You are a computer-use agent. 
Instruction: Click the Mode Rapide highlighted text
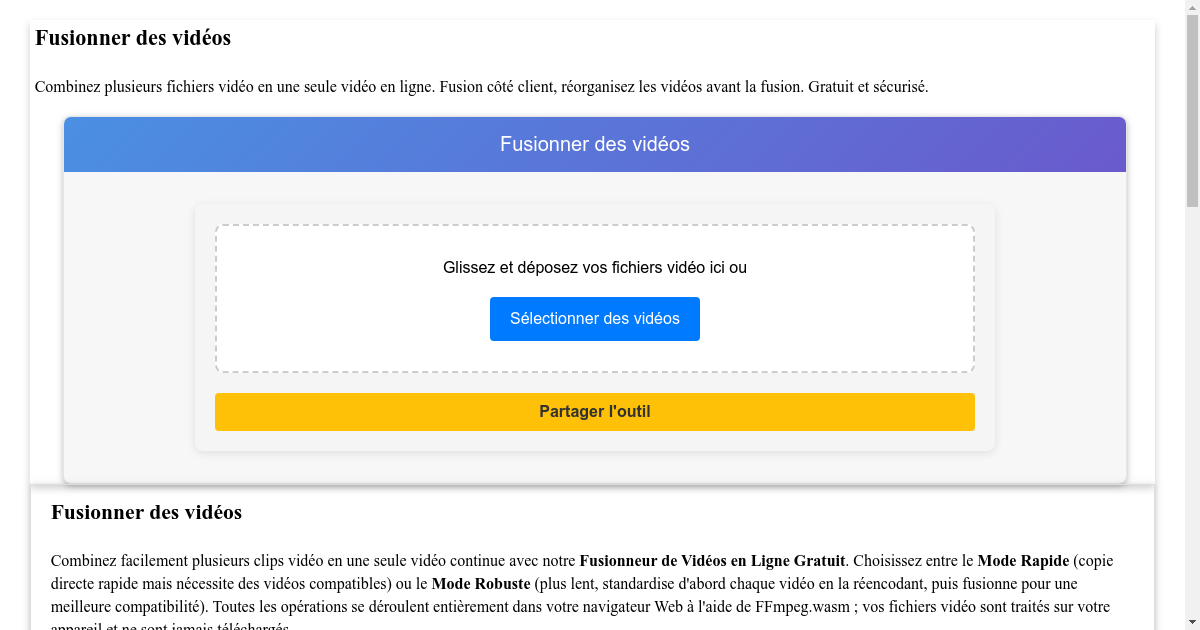pyautogui.click(x=1022, y=561)
